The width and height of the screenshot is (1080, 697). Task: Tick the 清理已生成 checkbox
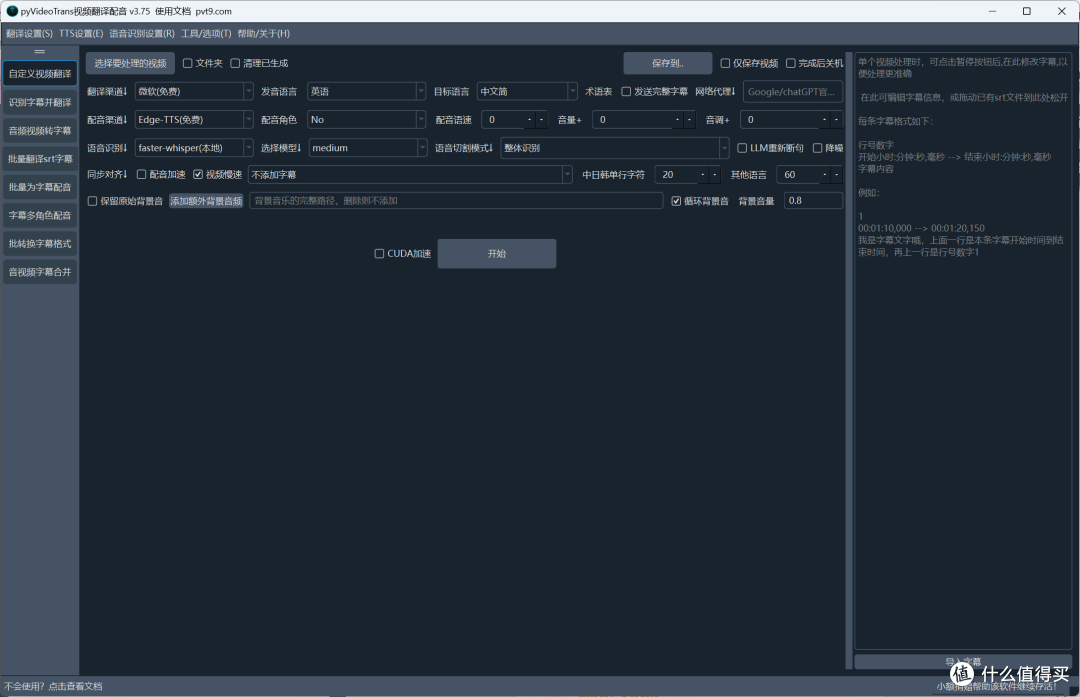(x=235, y=63)
